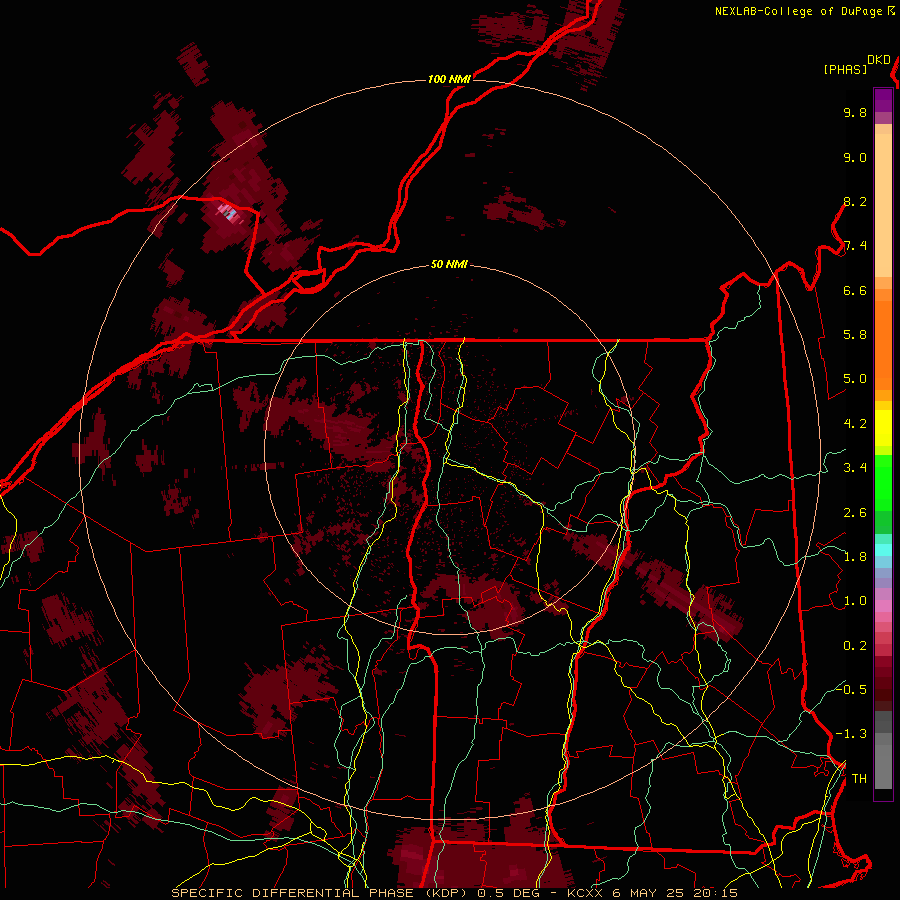Click the 8.2 legend value

[x=855, y=201]
